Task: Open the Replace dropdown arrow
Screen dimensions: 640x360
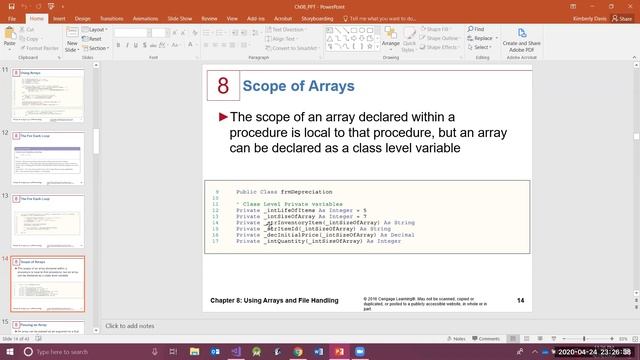Action: [496, 38]
